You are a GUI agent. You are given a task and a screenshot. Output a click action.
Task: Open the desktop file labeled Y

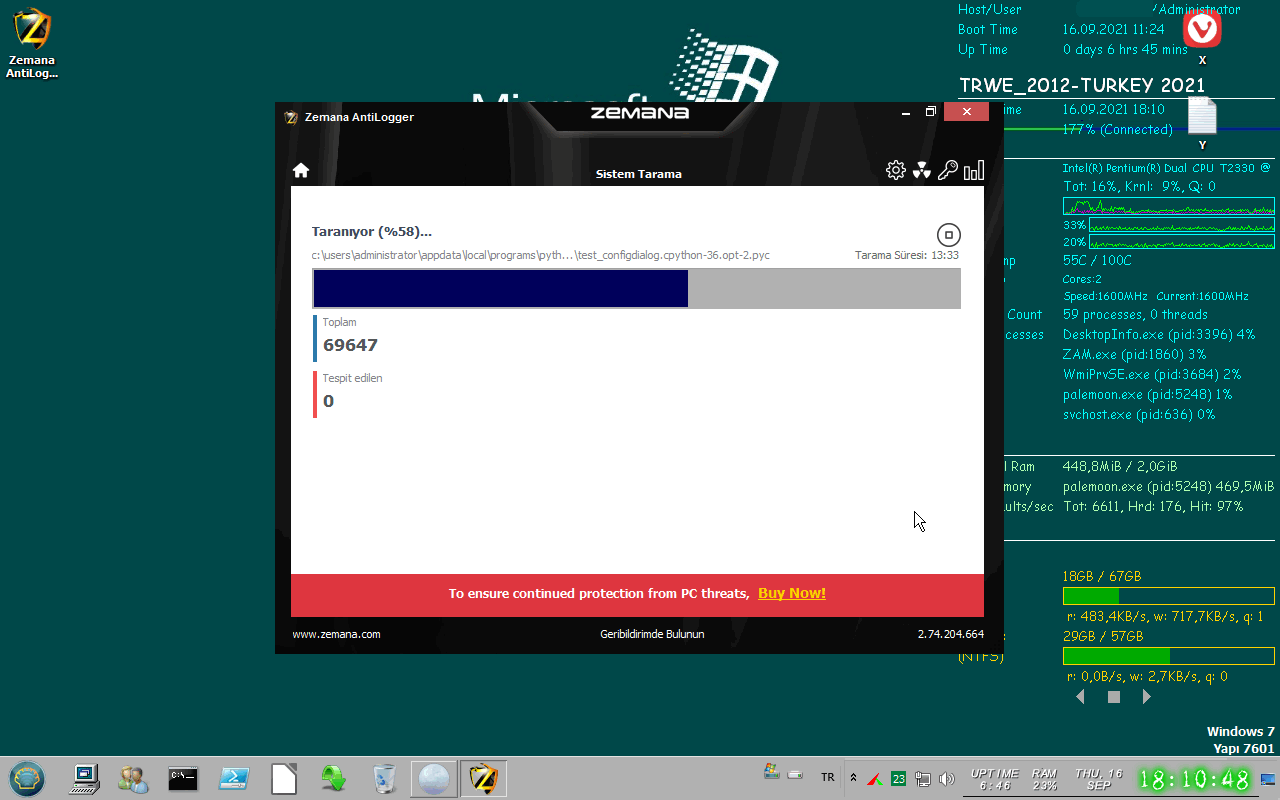click(x=1202, y=124)
